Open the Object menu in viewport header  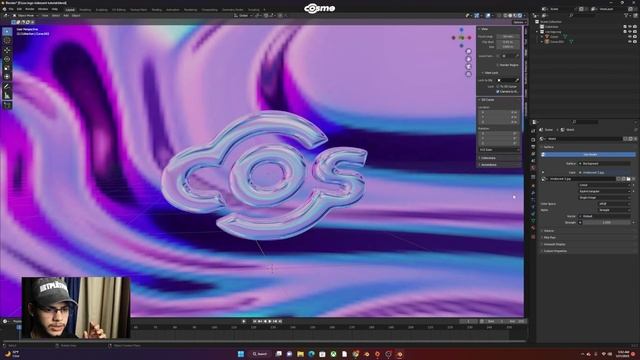tap(76, 16)
